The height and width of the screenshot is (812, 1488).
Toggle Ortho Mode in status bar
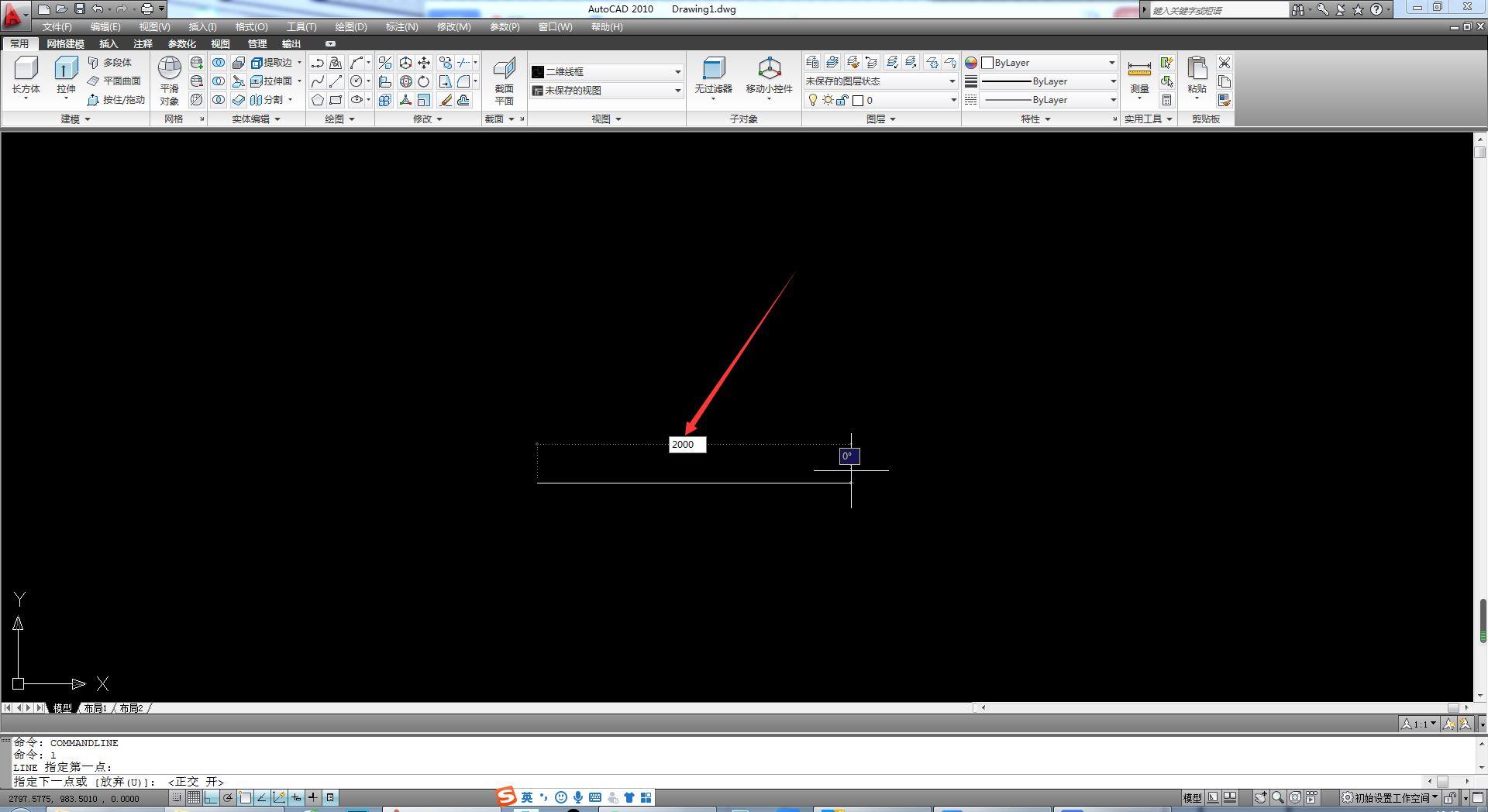click(211, 797)
